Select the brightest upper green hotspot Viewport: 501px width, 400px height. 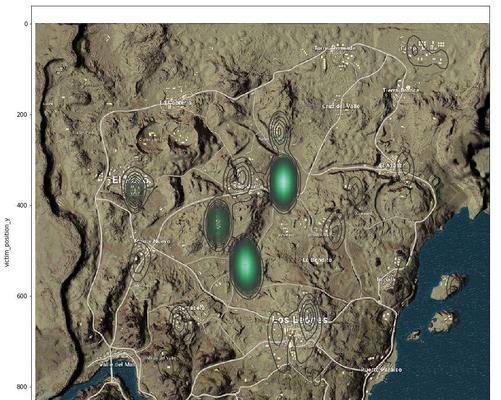click(x=283, y=183)
